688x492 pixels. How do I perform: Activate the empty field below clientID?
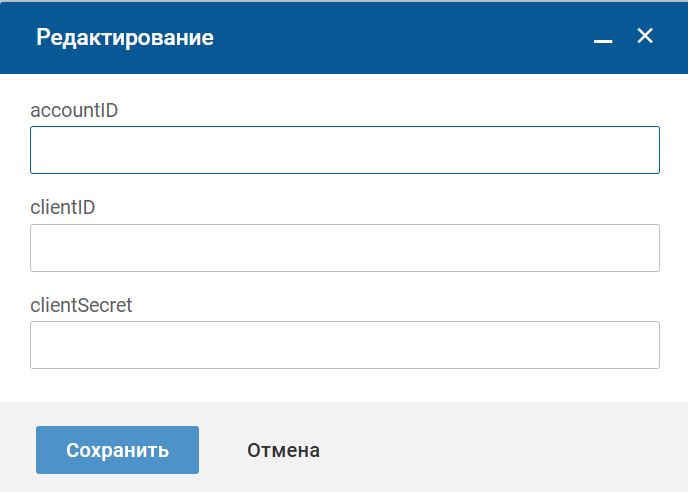click(344, 248)
